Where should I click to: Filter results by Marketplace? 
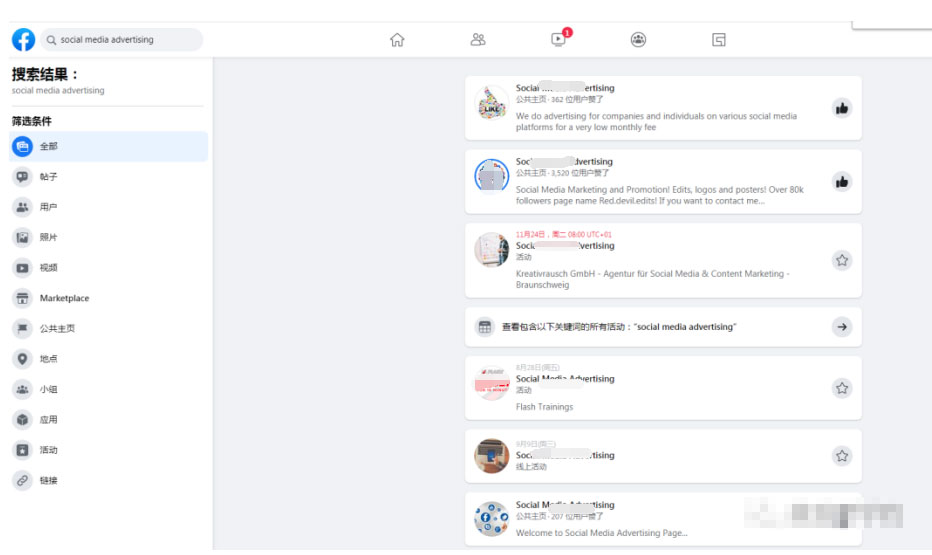[x=64, y=298]
